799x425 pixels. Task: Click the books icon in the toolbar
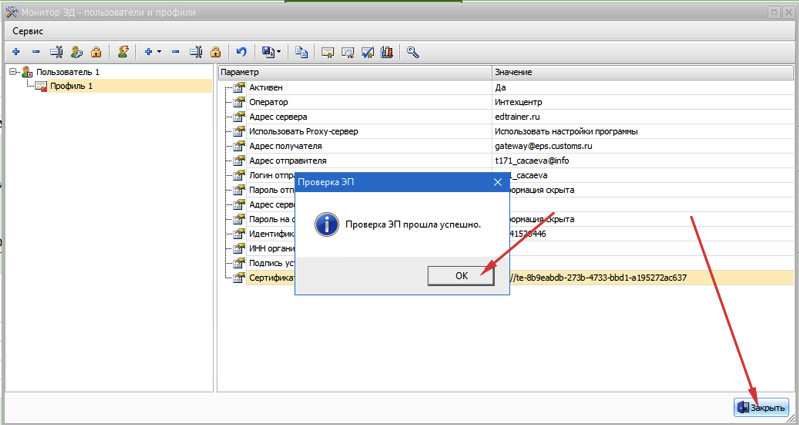(387, 52)
